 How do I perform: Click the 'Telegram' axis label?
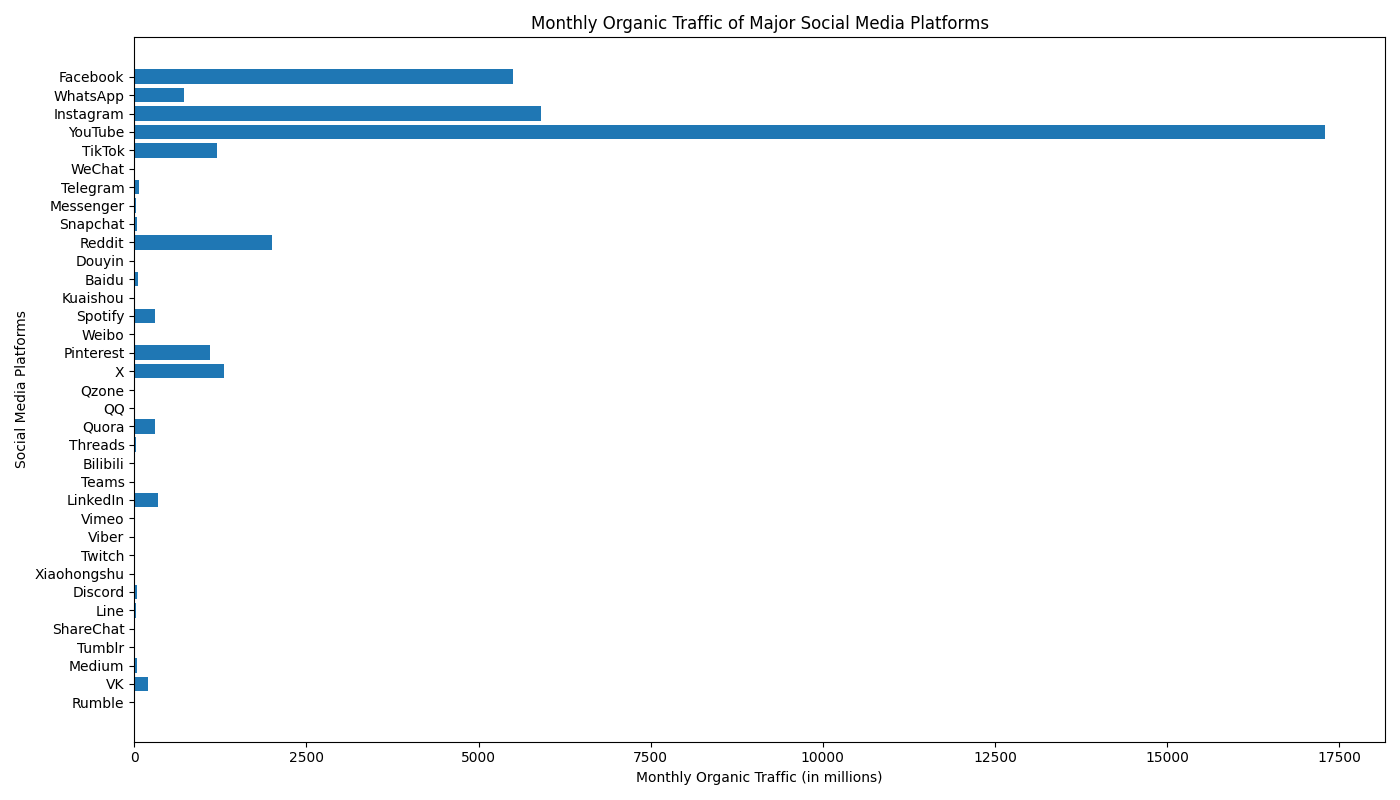coord(93,188)
